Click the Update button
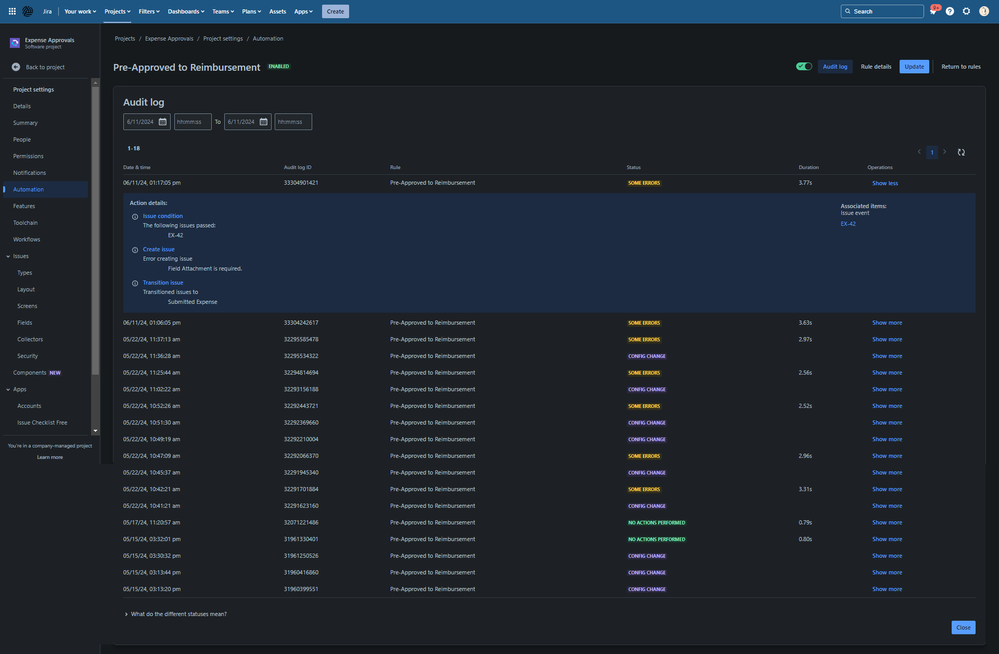The height and width of the screenshot is (654, 999). coord(914,66)
